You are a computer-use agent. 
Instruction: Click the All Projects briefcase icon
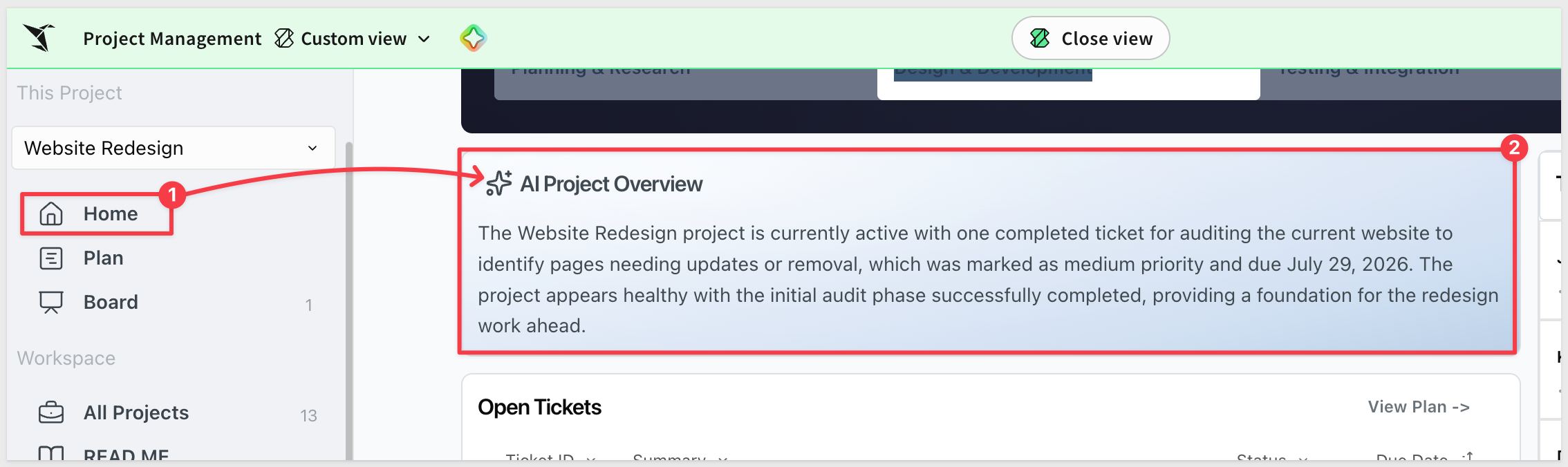coord(51,412)
